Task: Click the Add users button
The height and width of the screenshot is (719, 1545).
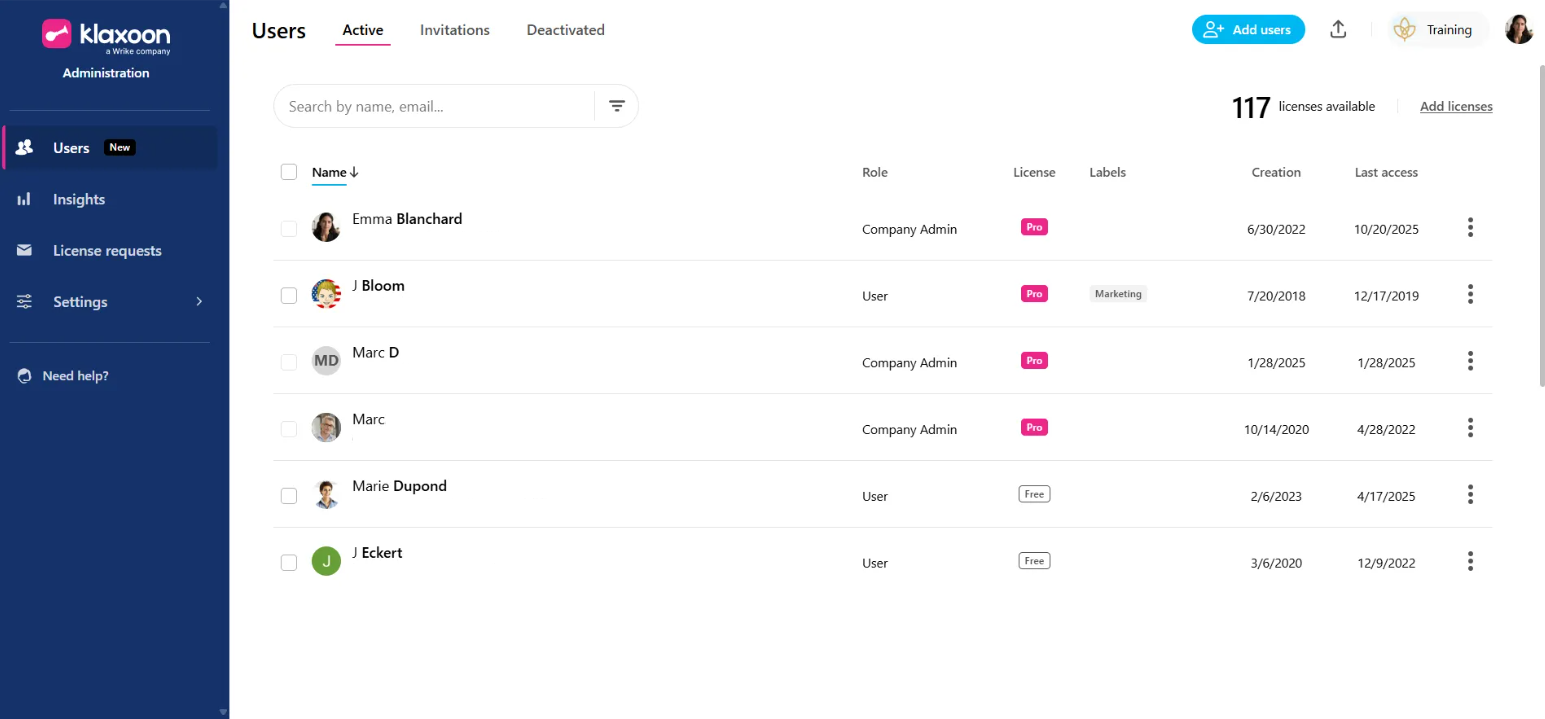Action: click(1247, 30)
